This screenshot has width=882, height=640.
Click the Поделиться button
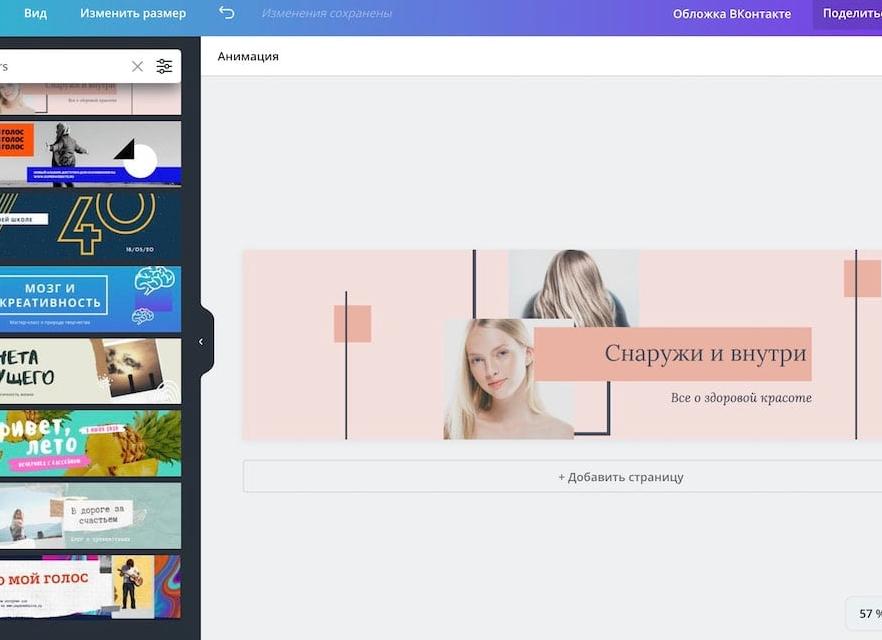850,14
